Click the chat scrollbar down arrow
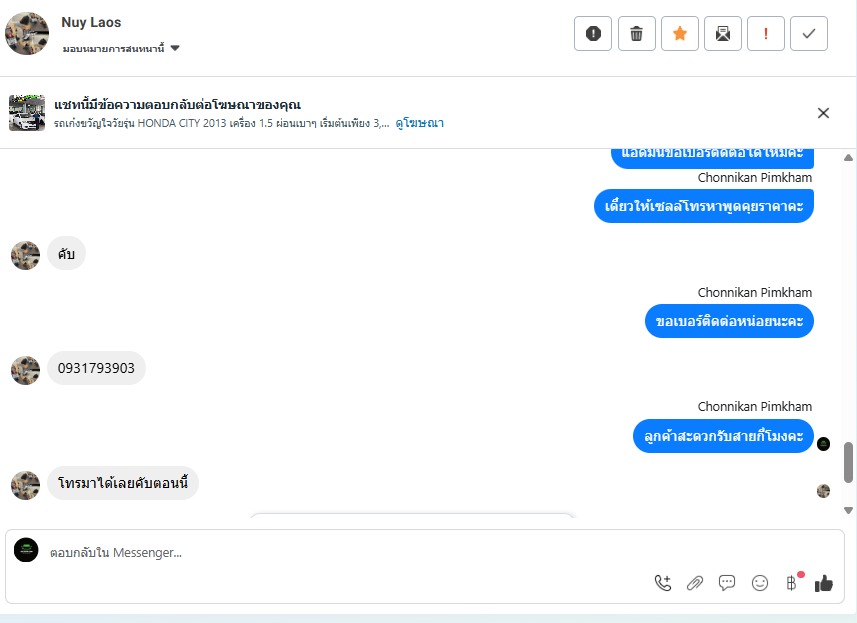The width and height of the screenshot is (857, 623). pyautogui.click(x=848, y=510)
